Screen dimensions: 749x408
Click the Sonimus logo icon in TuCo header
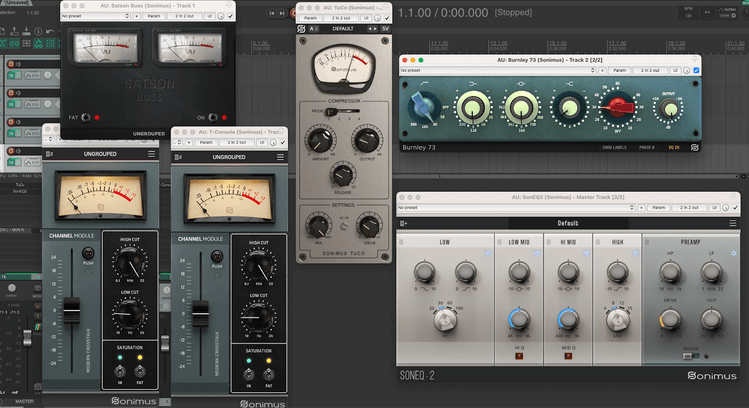303,29
